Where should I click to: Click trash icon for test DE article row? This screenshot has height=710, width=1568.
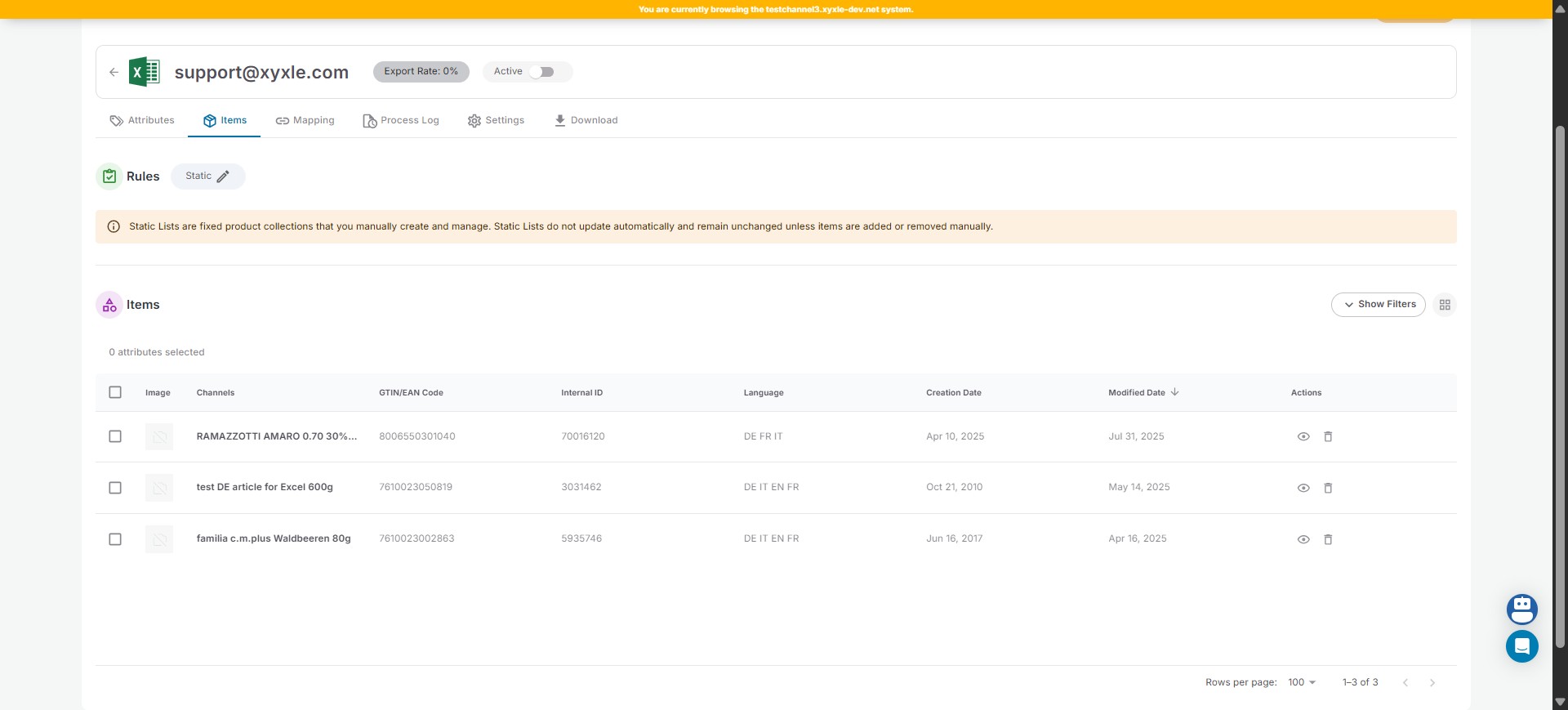click(1328, 488)
